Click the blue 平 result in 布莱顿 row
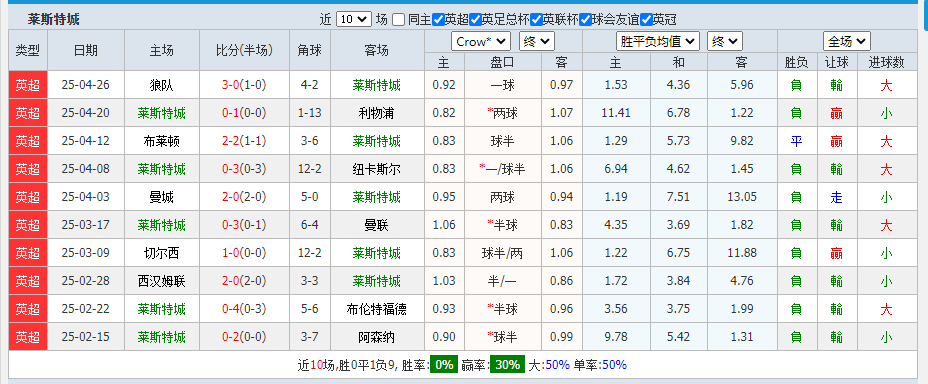The image size is (928, 384). click(797, 141)
